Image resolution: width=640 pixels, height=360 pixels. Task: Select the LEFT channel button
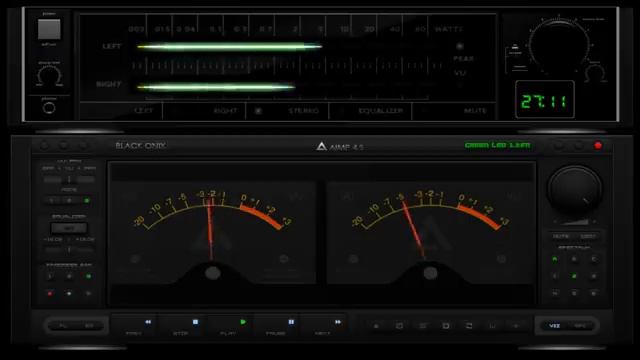point(121,111)
